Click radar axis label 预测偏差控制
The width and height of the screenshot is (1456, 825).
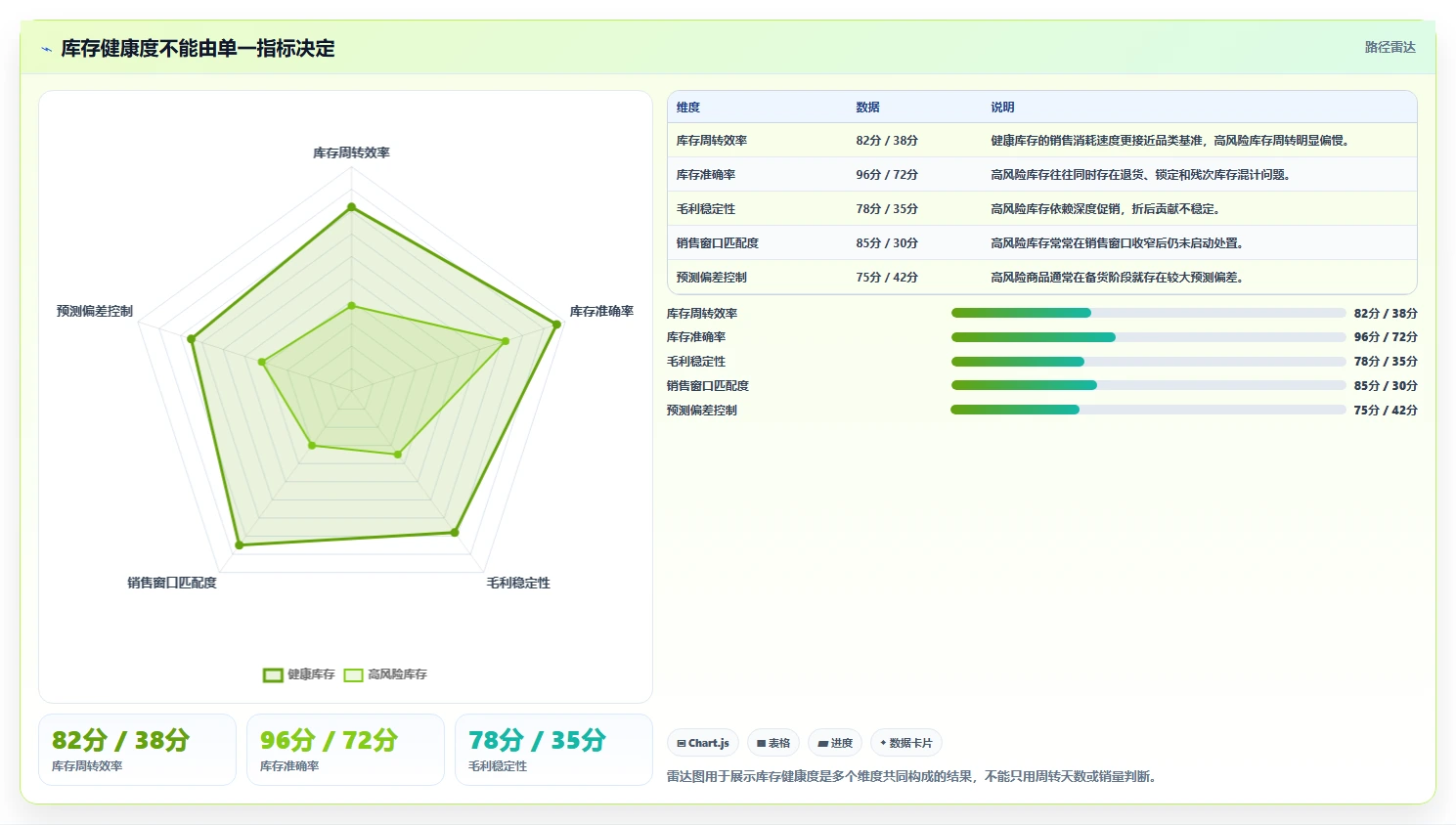point(95,312)
